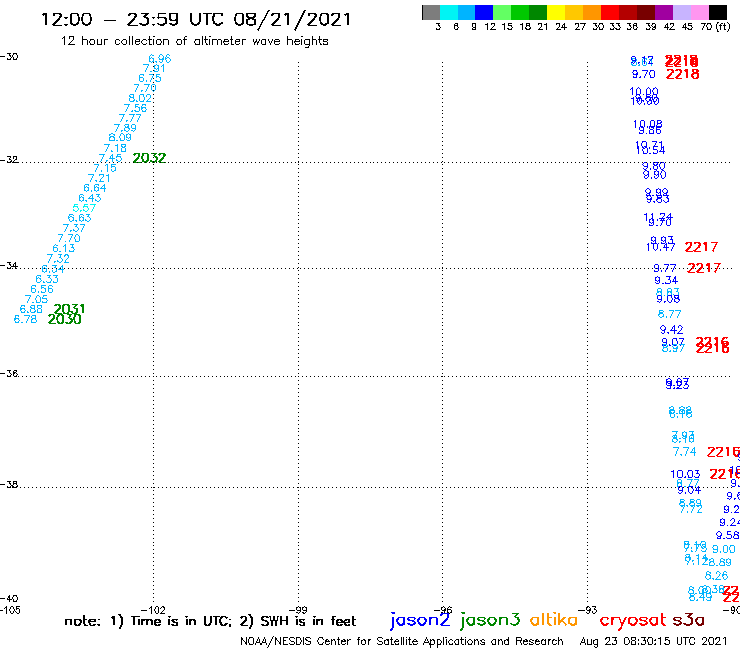740x650 pixels.
Task: Click the wave height value 8.26
Action: [716, 576]
